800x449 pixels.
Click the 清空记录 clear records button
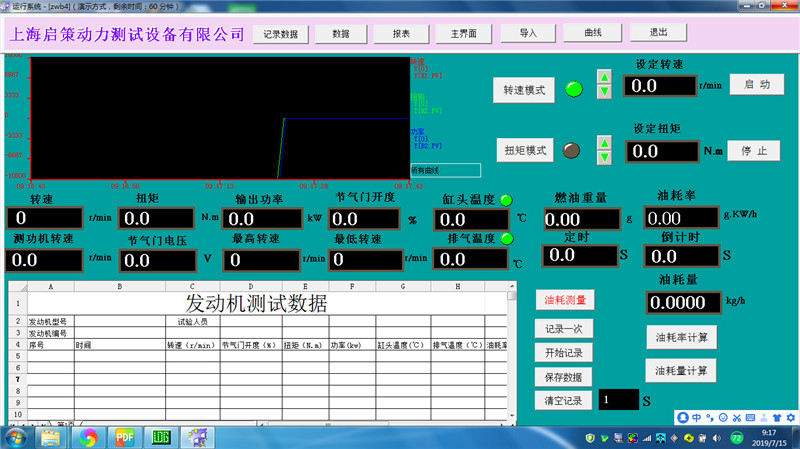[563, 400]
